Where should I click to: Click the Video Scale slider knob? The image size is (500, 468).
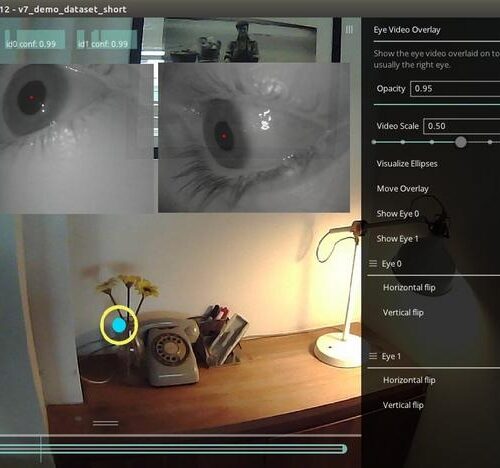(461, 142)
